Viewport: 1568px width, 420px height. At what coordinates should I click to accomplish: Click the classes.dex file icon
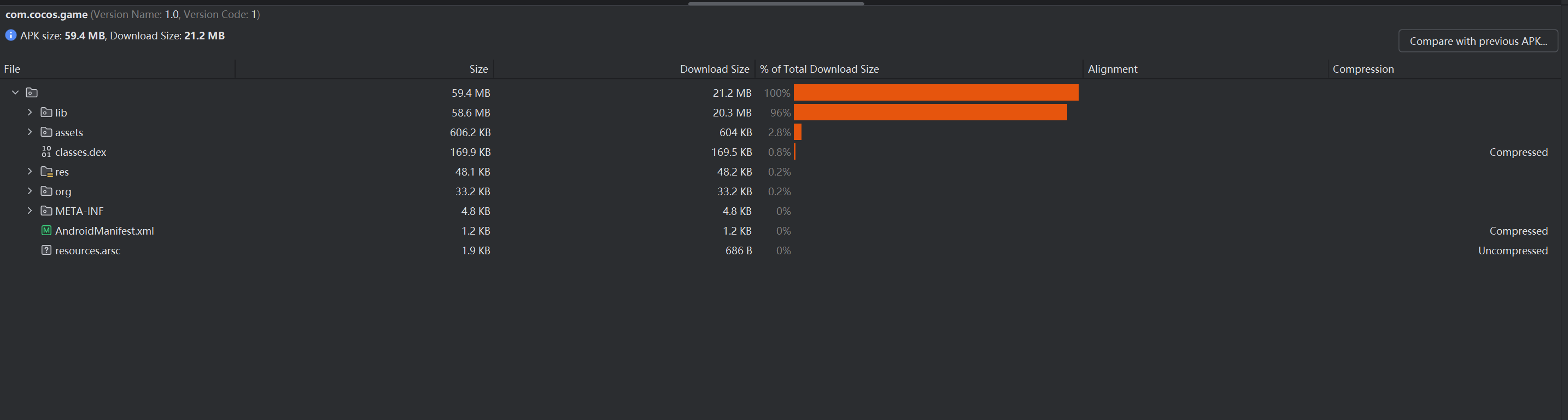46,152
